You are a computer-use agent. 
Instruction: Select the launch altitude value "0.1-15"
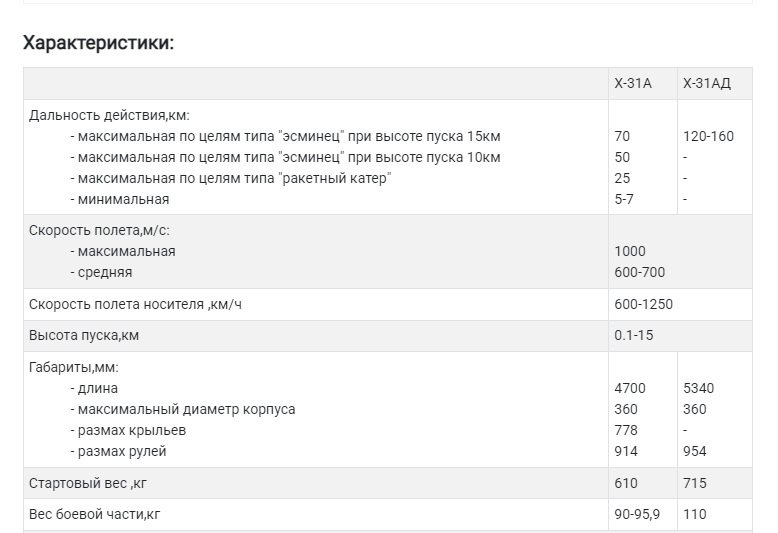[x=633, y=335]
